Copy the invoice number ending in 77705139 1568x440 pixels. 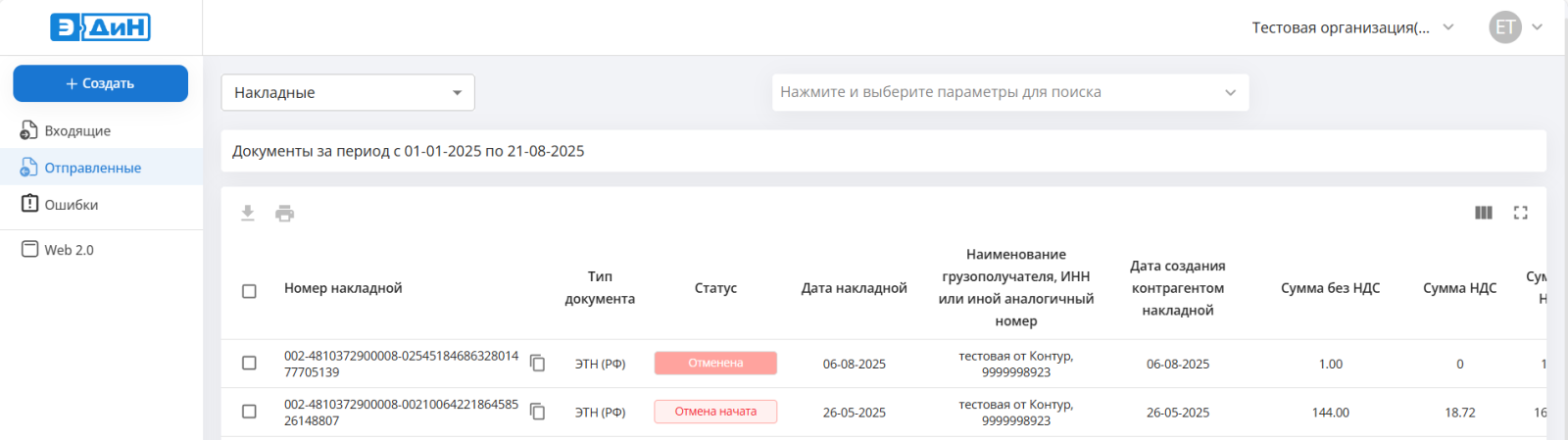pyautogui.click(x=537, y=364)
